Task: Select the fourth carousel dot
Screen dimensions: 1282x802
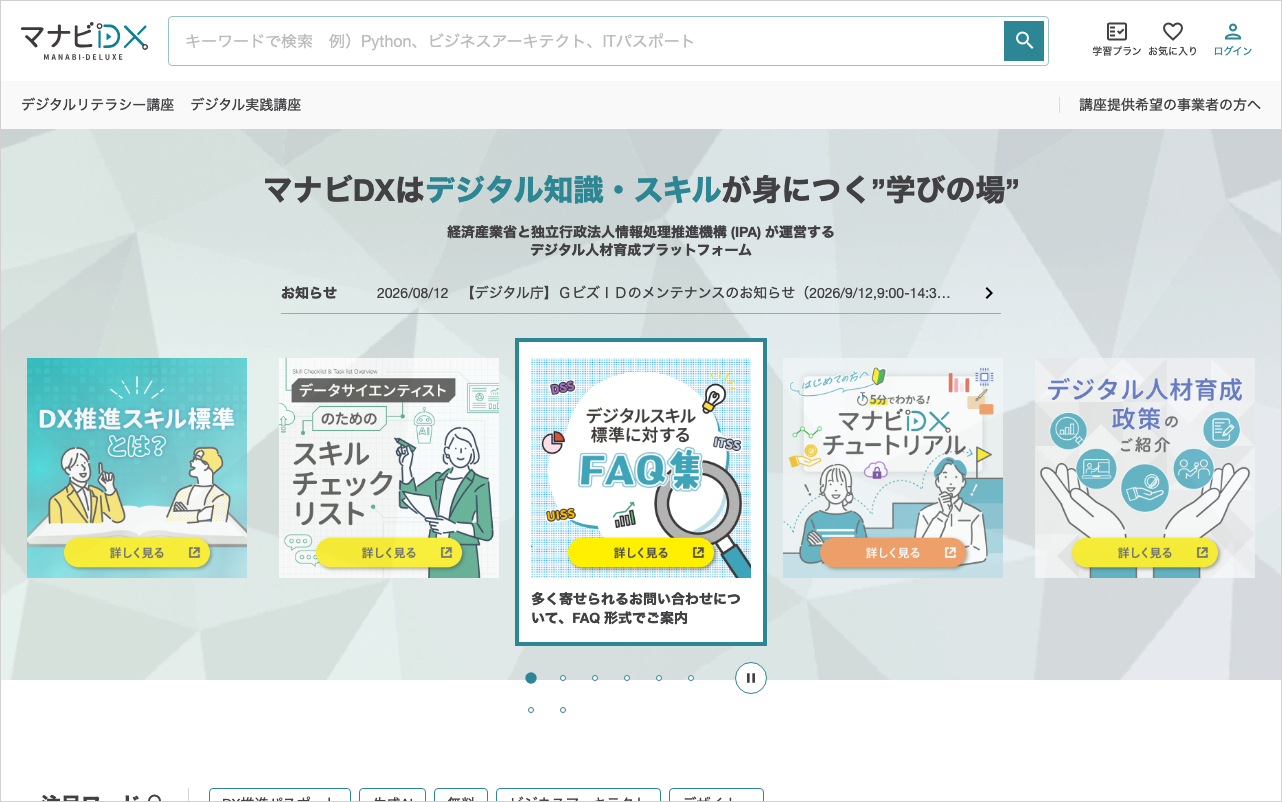Action: (x=627, y=678)
